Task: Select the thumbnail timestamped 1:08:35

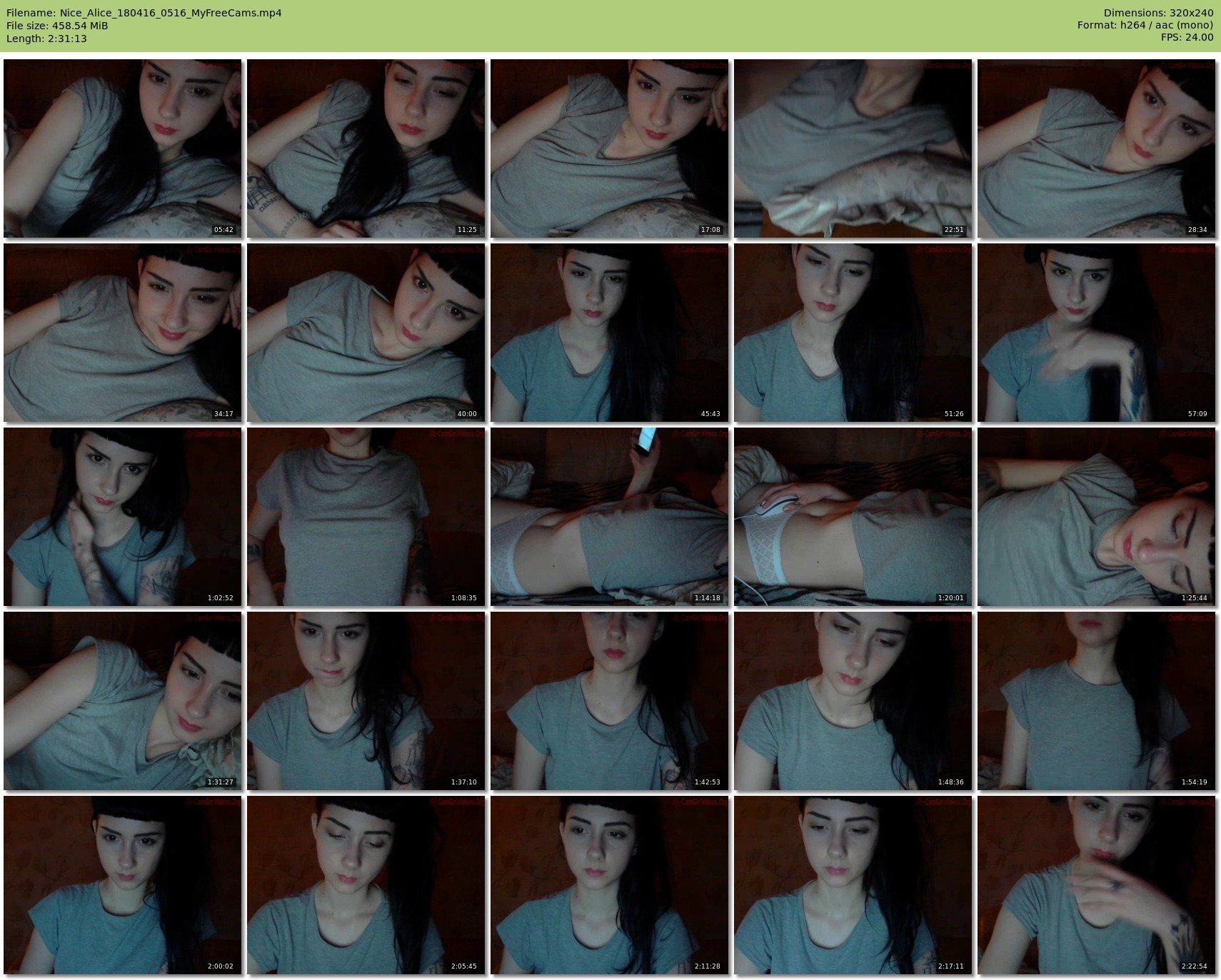Action: (366, 517)
